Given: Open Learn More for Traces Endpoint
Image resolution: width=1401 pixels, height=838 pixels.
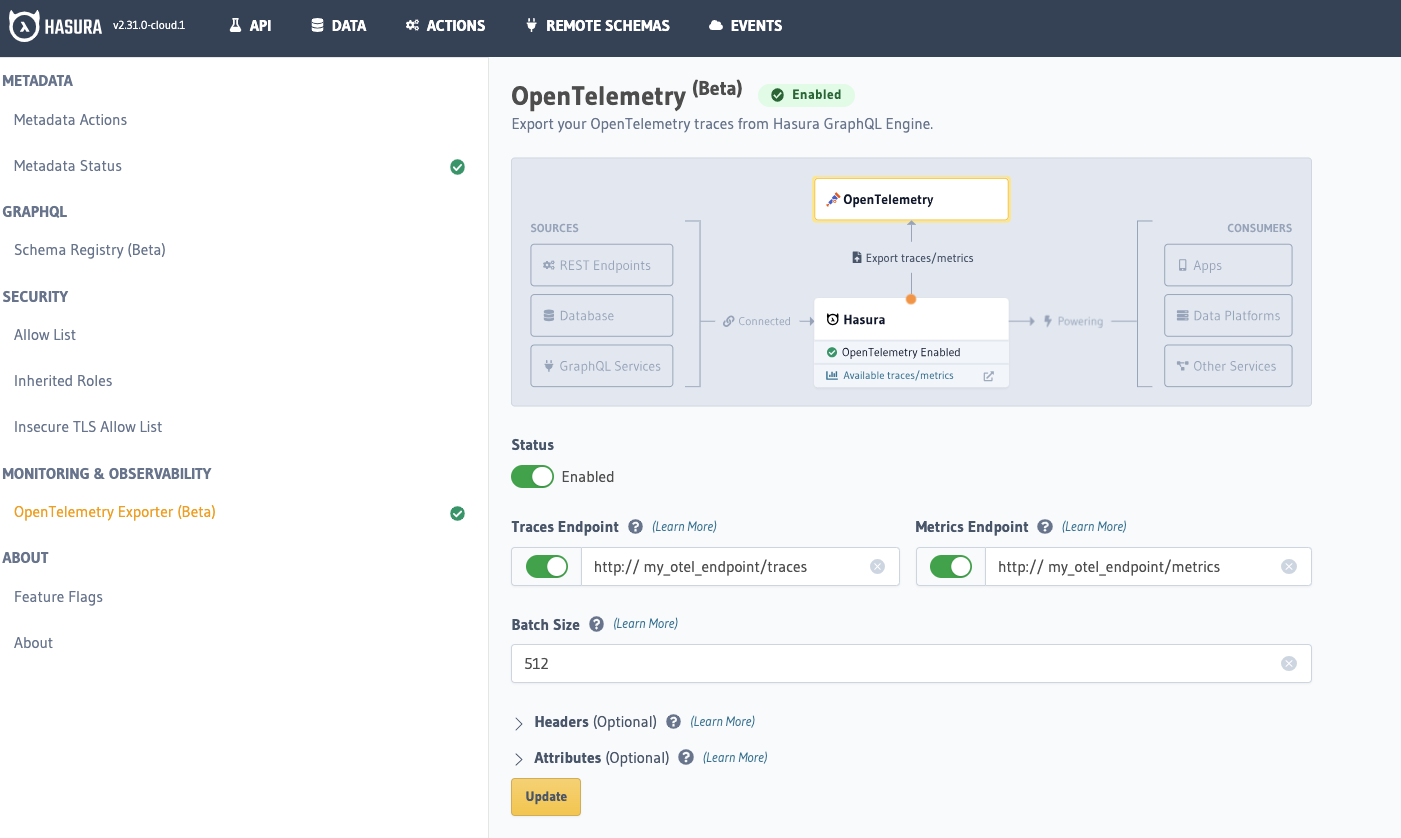Looking at the screenshot, I should pos(684,527).
